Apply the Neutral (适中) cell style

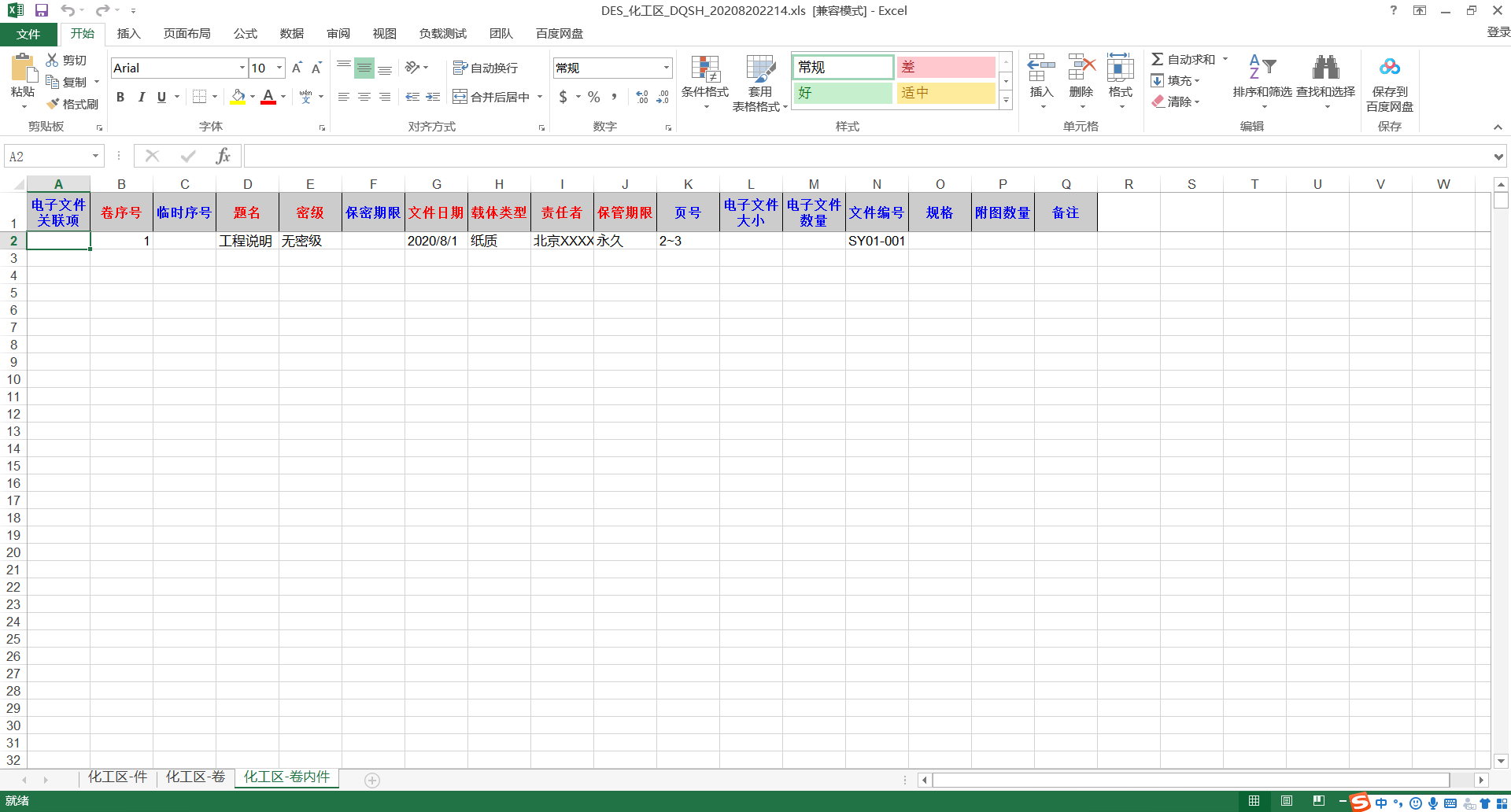click(x=946, y=93)
